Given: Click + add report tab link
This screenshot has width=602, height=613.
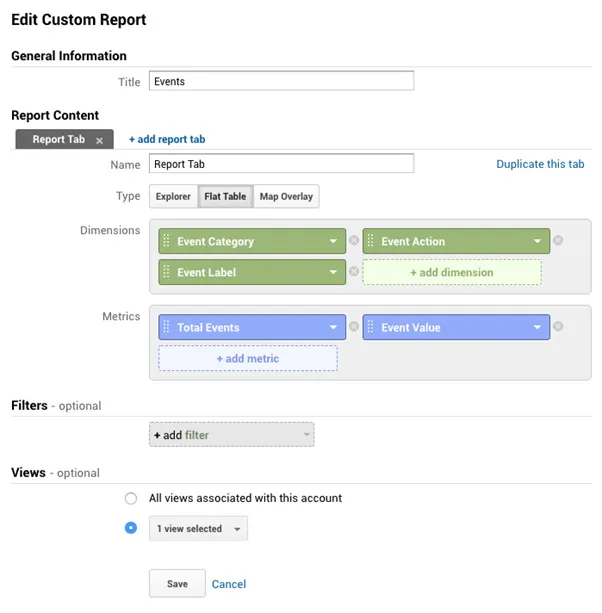Looking at the screenshot, I should (167, 140).
